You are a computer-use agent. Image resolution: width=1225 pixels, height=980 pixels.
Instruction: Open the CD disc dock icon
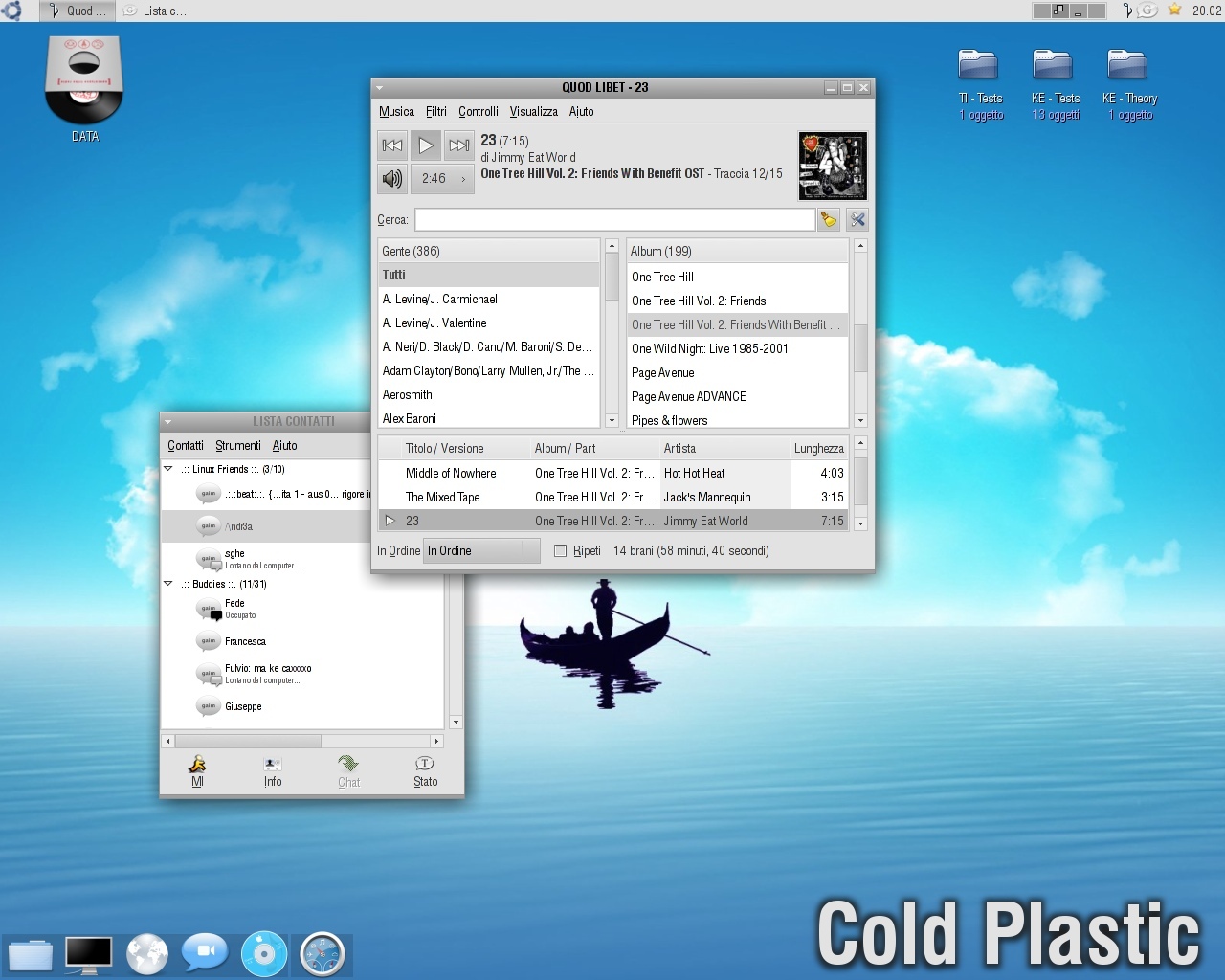[264, 953]
